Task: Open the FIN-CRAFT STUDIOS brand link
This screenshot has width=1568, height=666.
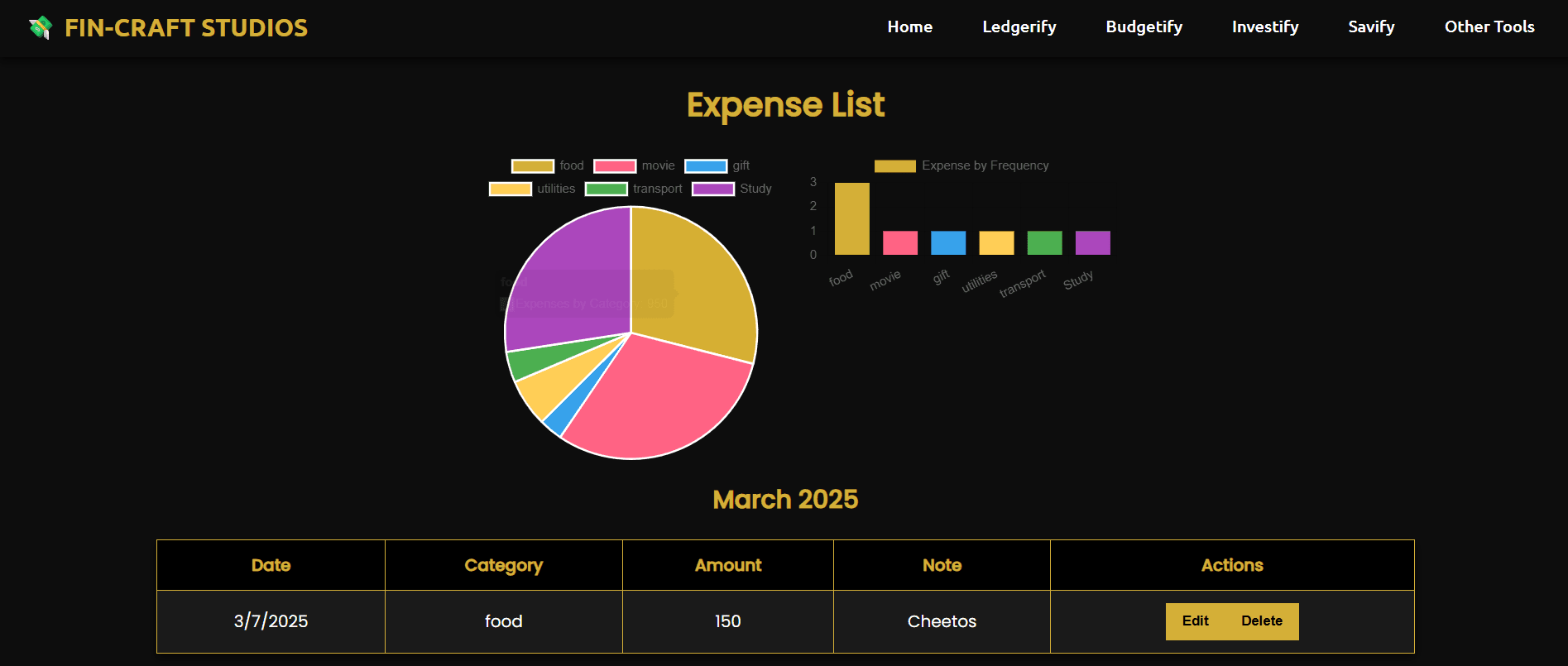Action: pos(186,28)
